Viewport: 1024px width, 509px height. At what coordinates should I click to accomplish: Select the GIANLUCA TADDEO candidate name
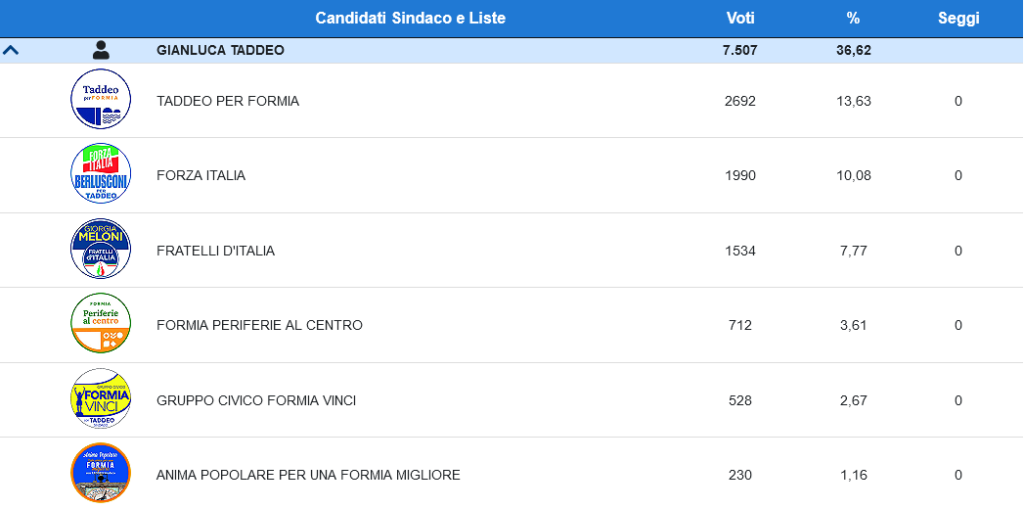point(220,50)
